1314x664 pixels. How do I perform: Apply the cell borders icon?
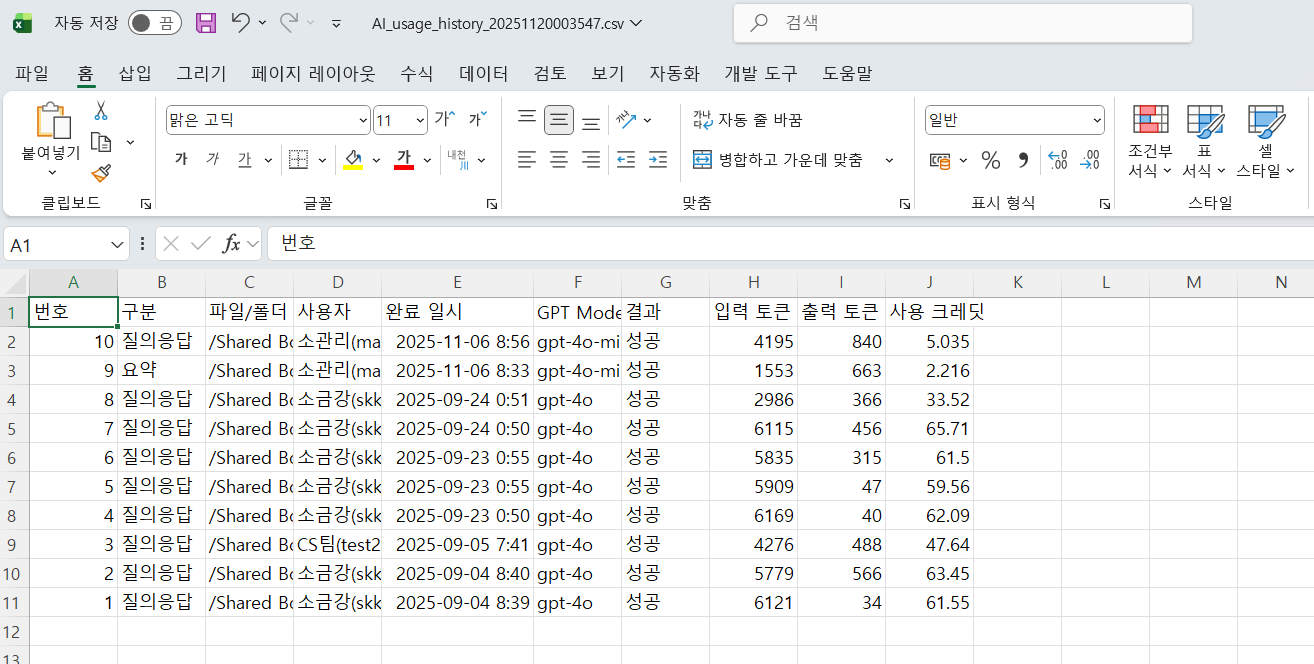coord(297,159)
